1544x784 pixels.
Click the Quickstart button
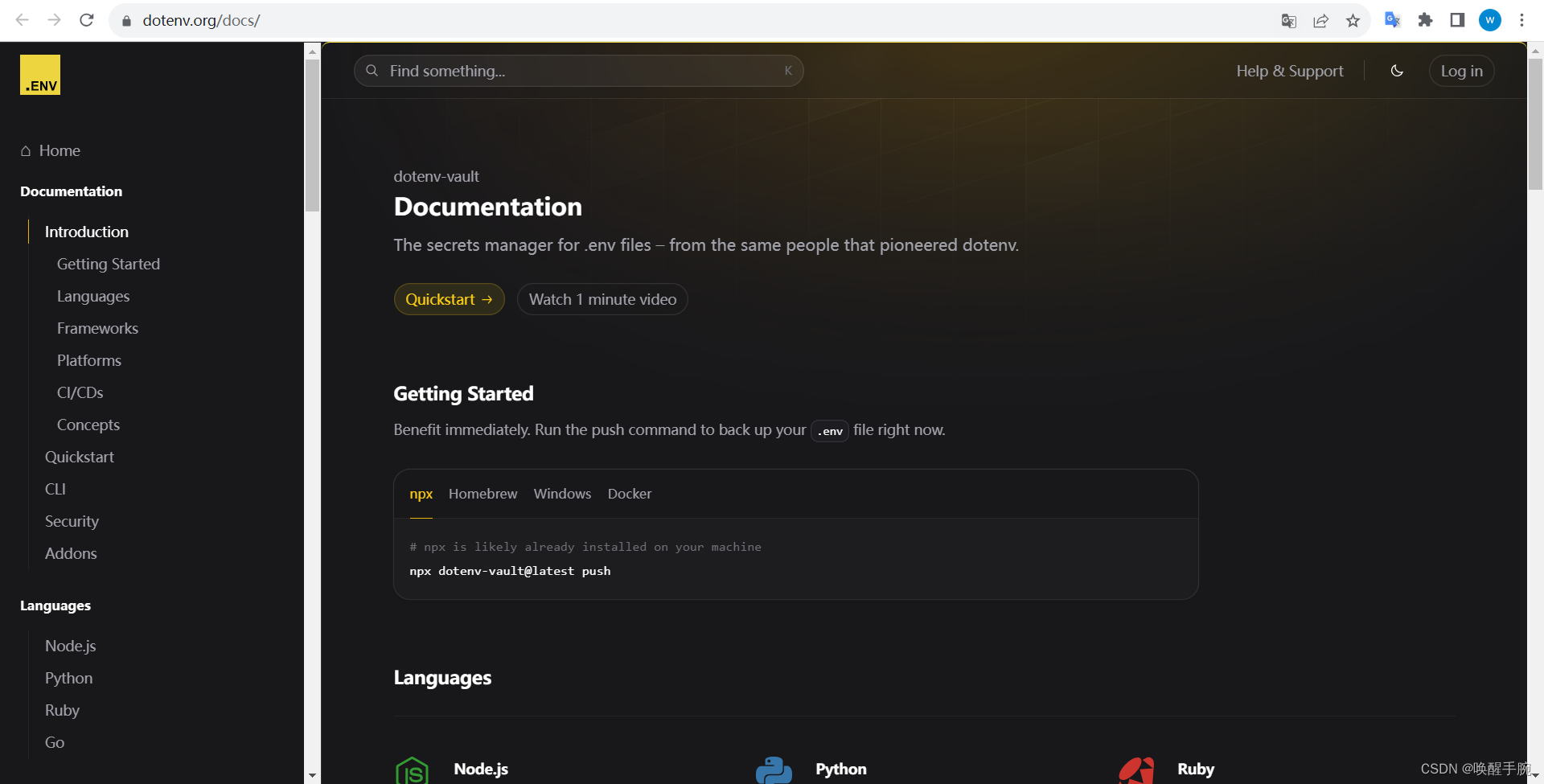click(449, 299)
